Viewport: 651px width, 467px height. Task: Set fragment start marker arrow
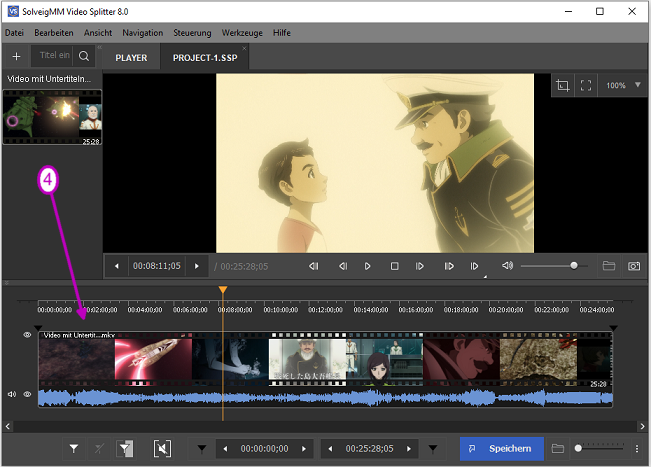(202, 449)
